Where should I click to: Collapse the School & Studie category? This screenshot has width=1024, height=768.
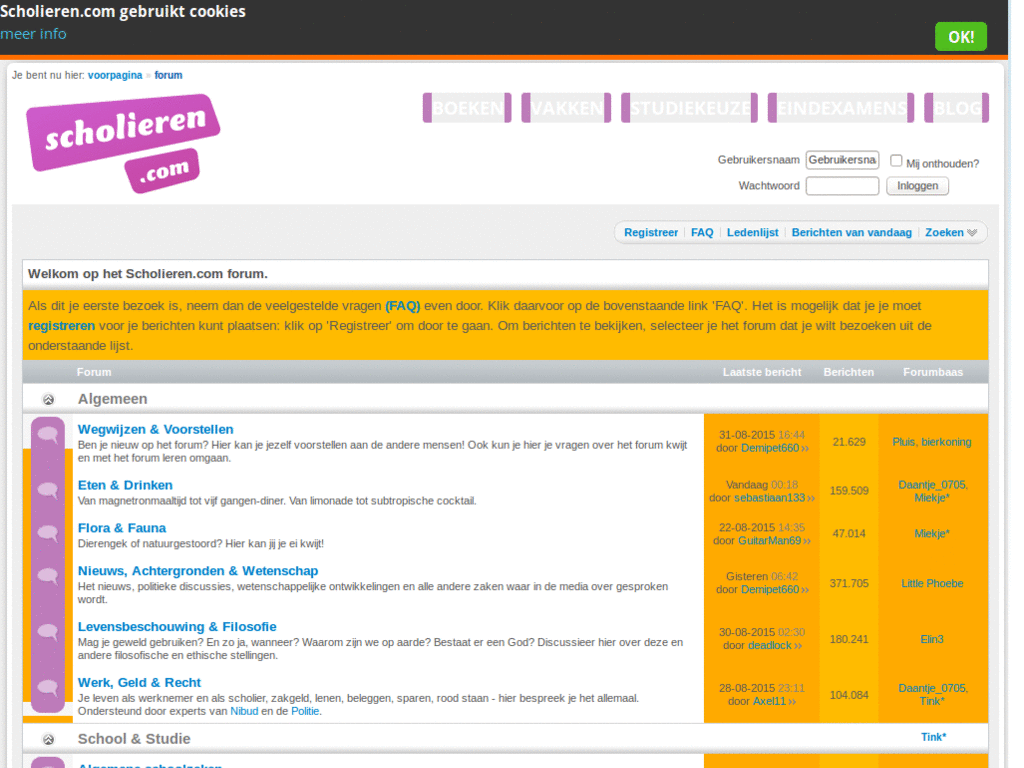point(48,739)
